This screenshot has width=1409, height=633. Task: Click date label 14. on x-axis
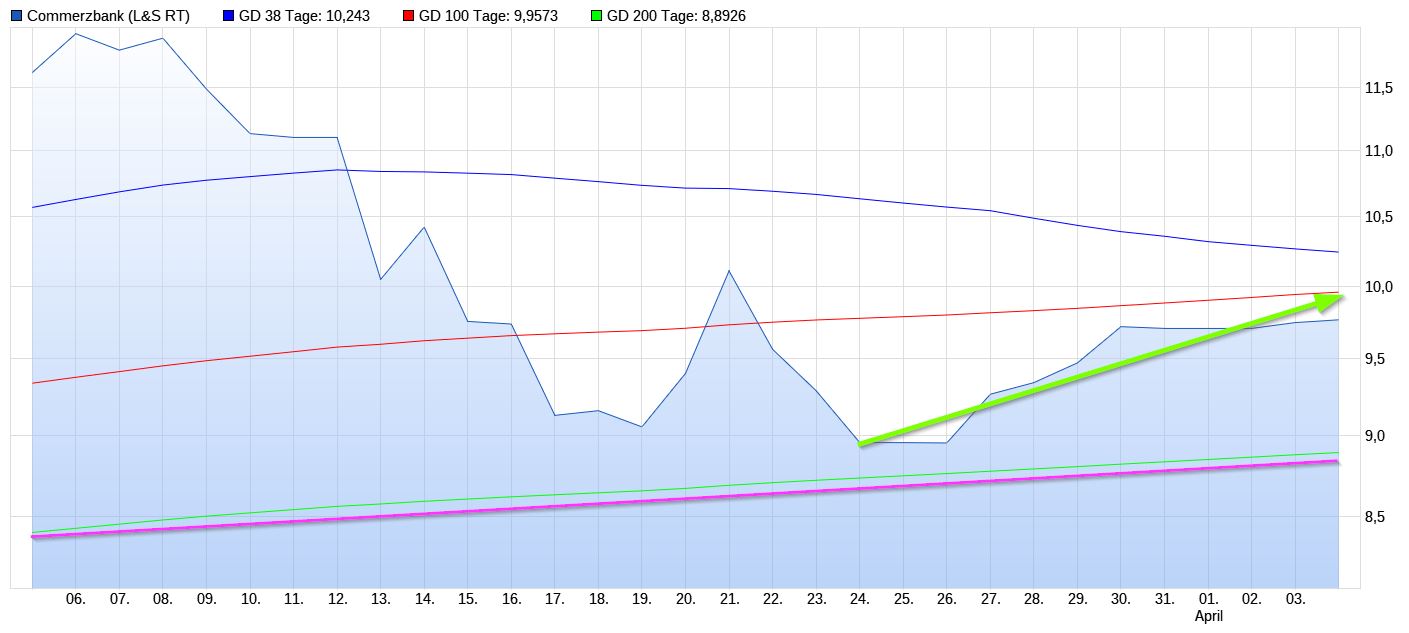pos(425,600)
